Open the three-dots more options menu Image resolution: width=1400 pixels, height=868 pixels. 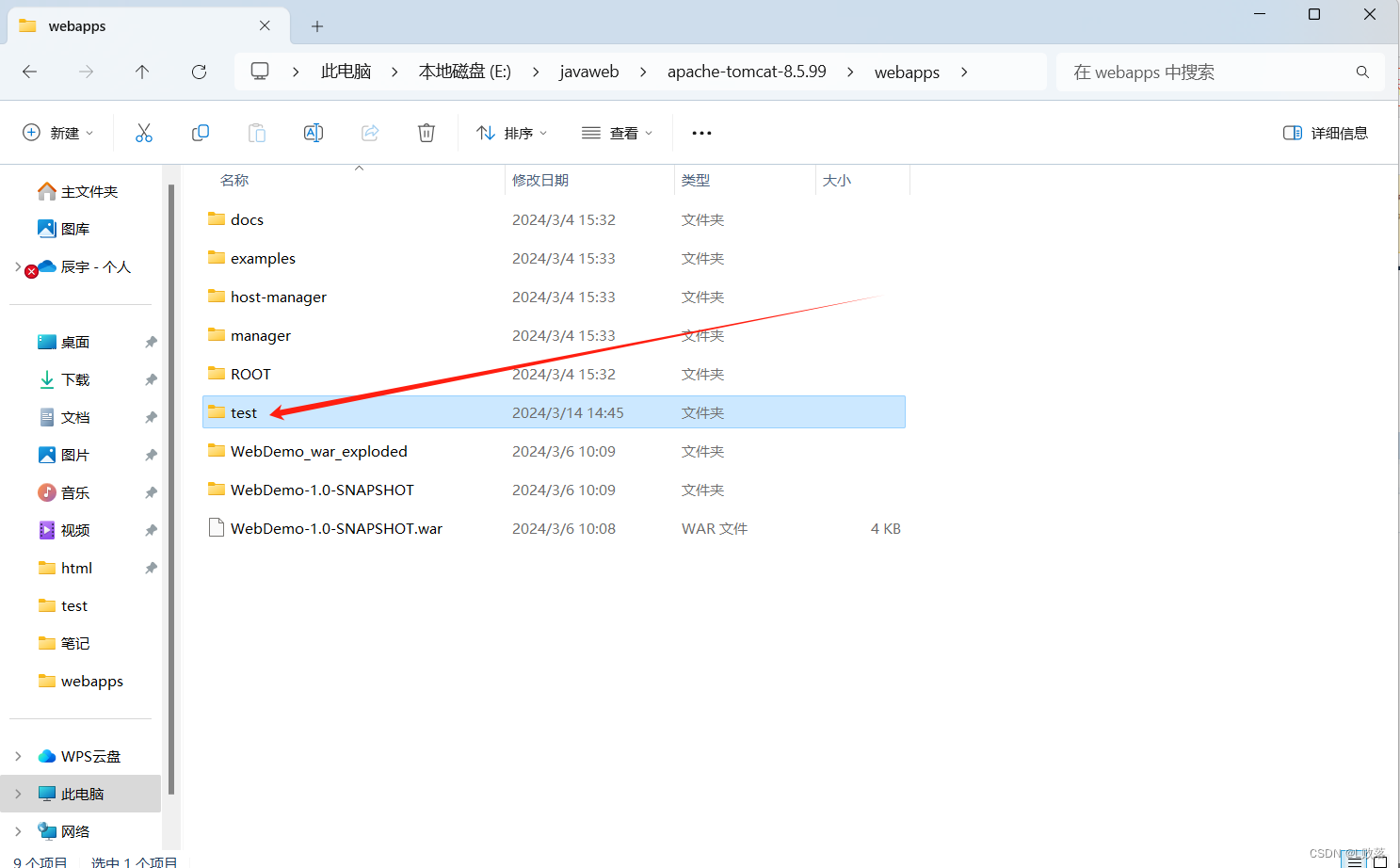click(x=701, y=133)
